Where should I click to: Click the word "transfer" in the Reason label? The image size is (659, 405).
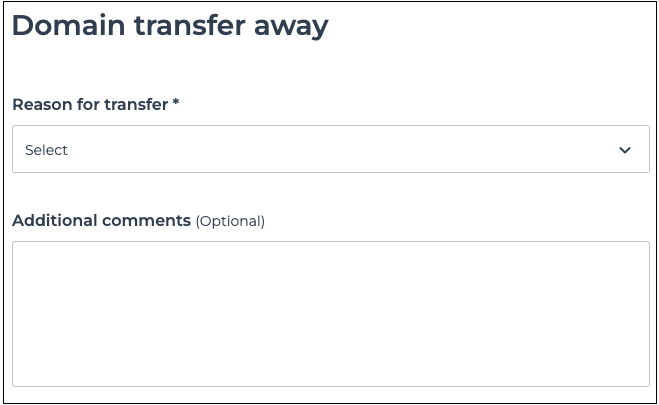(x=135, y=104)
